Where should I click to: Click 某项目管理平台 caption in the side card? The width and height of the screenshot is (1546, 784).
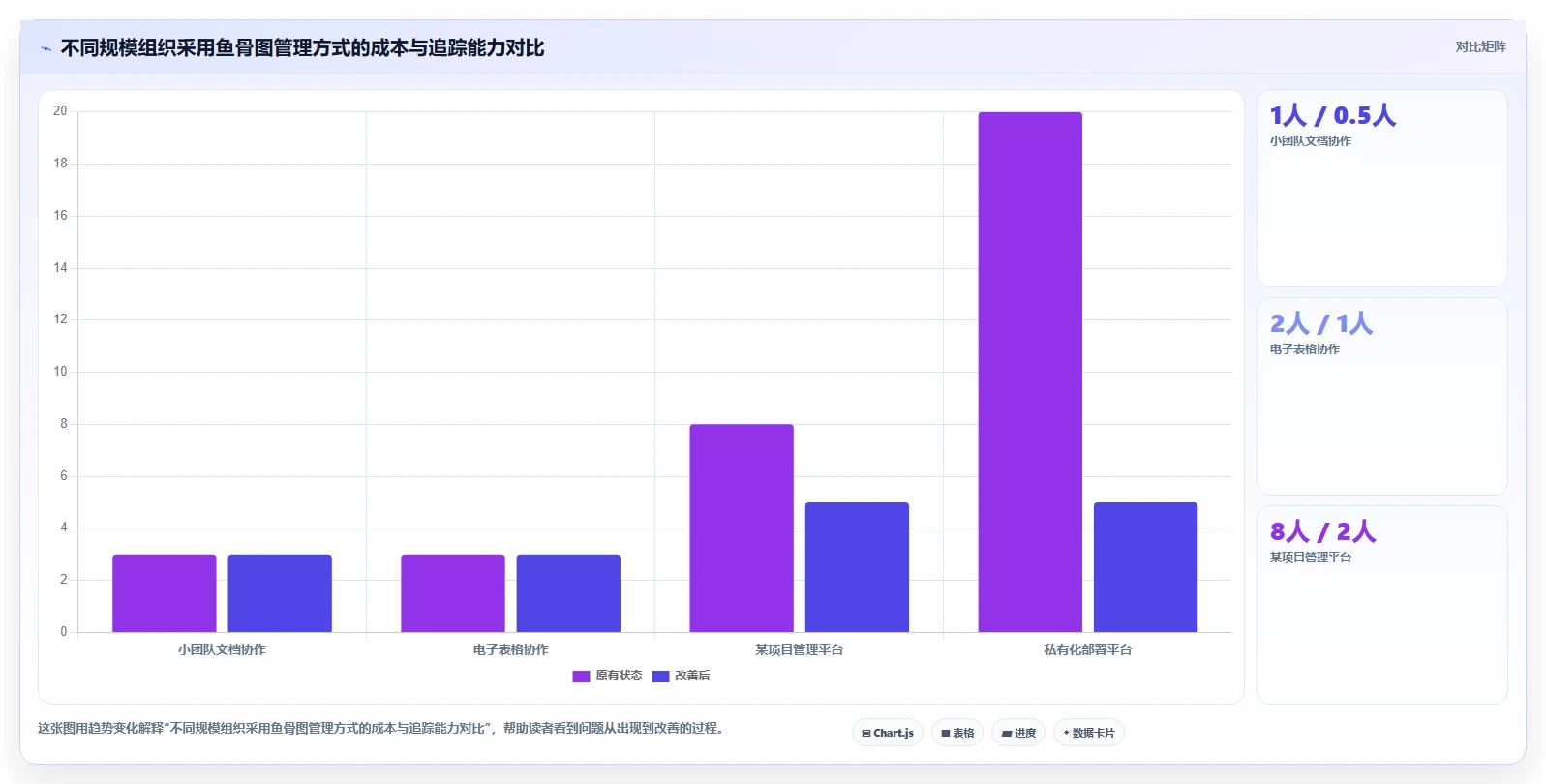pyautogui.click(x=1311, y=558)
